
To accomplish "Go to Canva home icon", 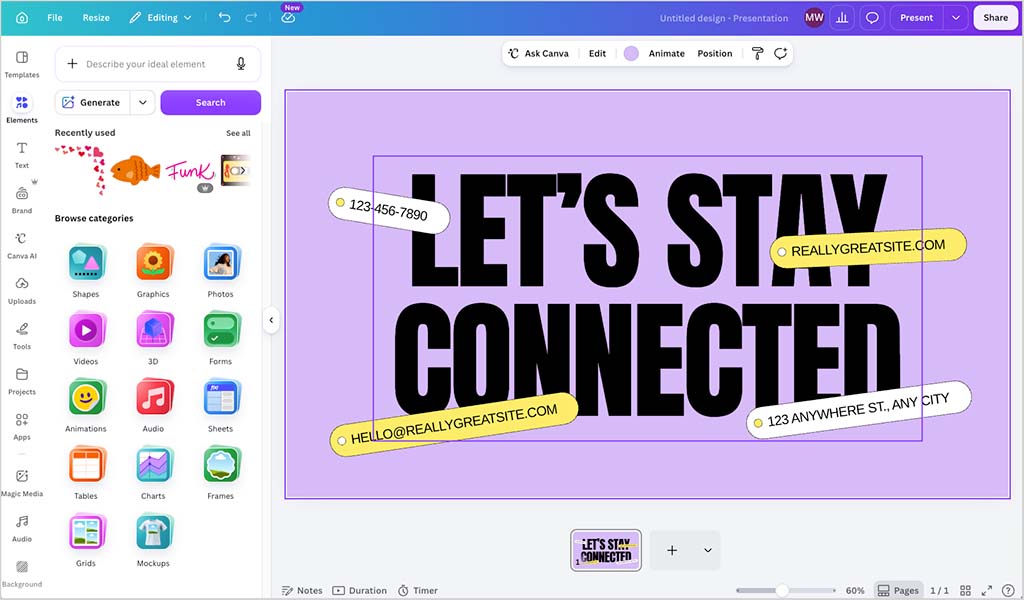I will [x=22, y=18].
